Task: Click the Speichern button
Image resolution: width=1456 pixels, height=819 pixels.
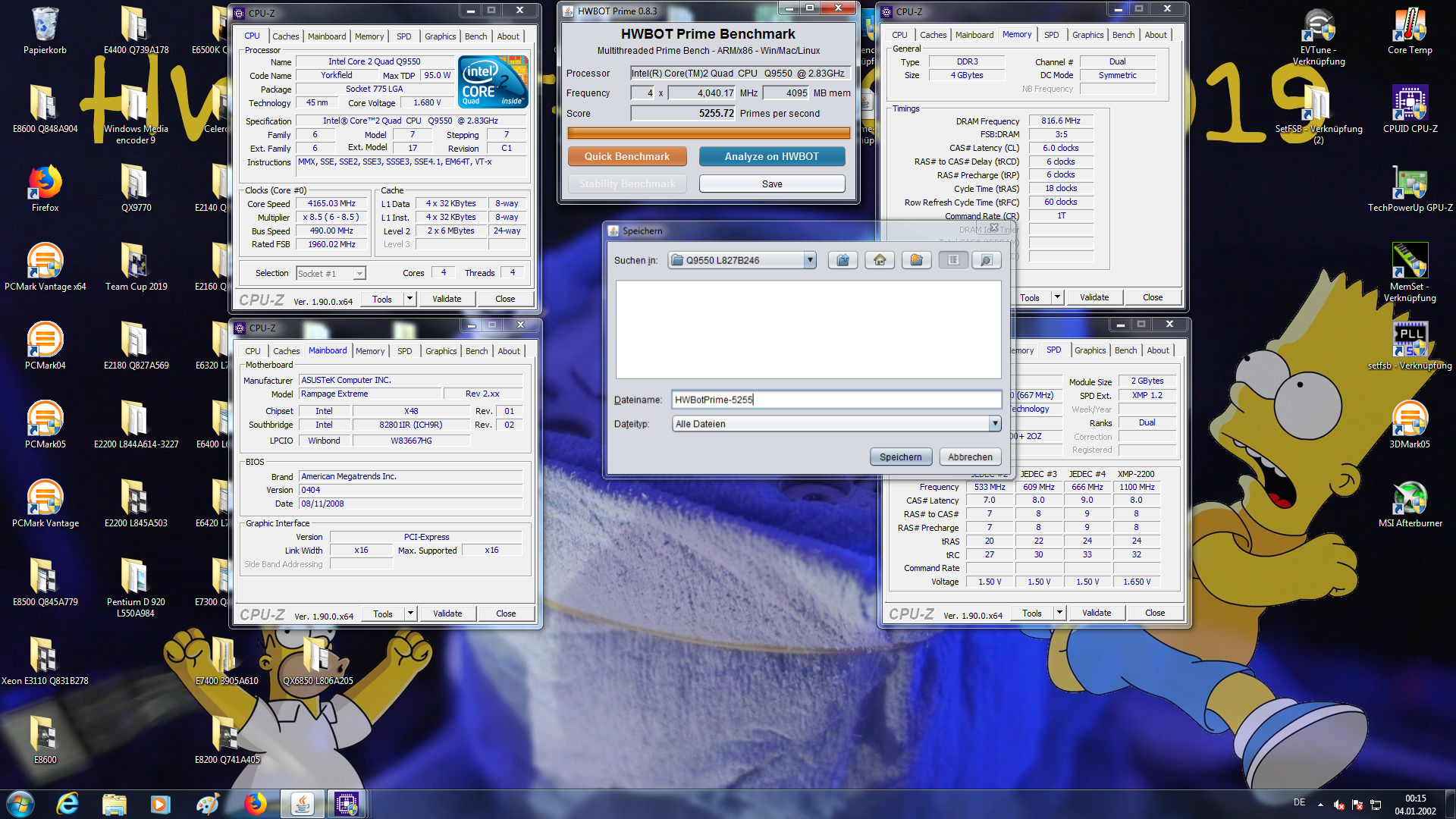Action: tap(900, 457)
